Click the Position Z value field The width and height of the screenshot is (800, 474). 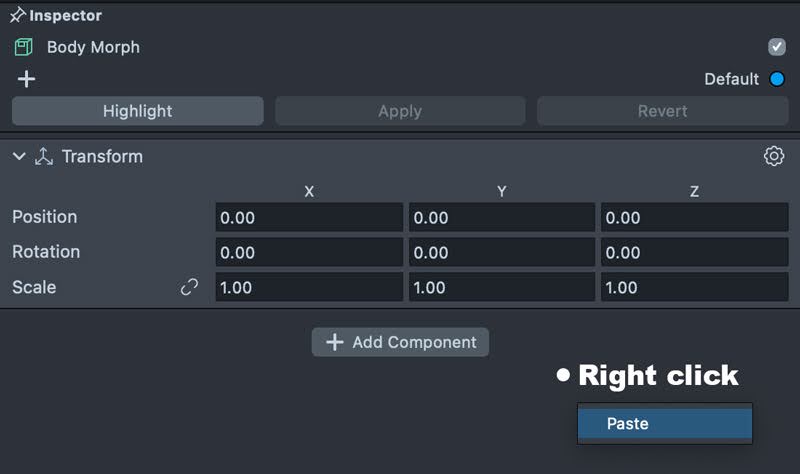coord(693,217)
